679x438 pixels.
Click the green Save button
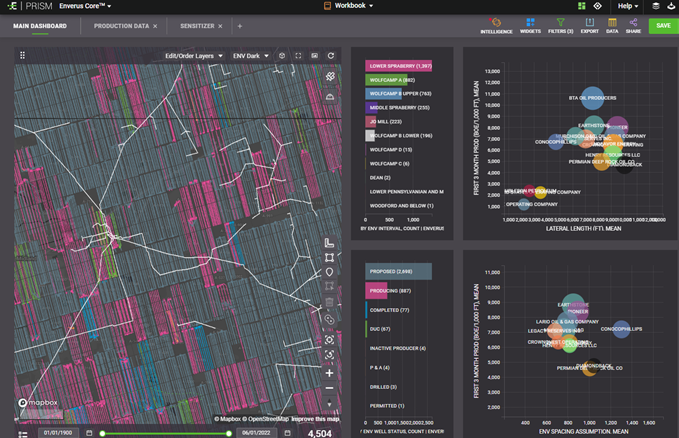click(x=663, y=26)
